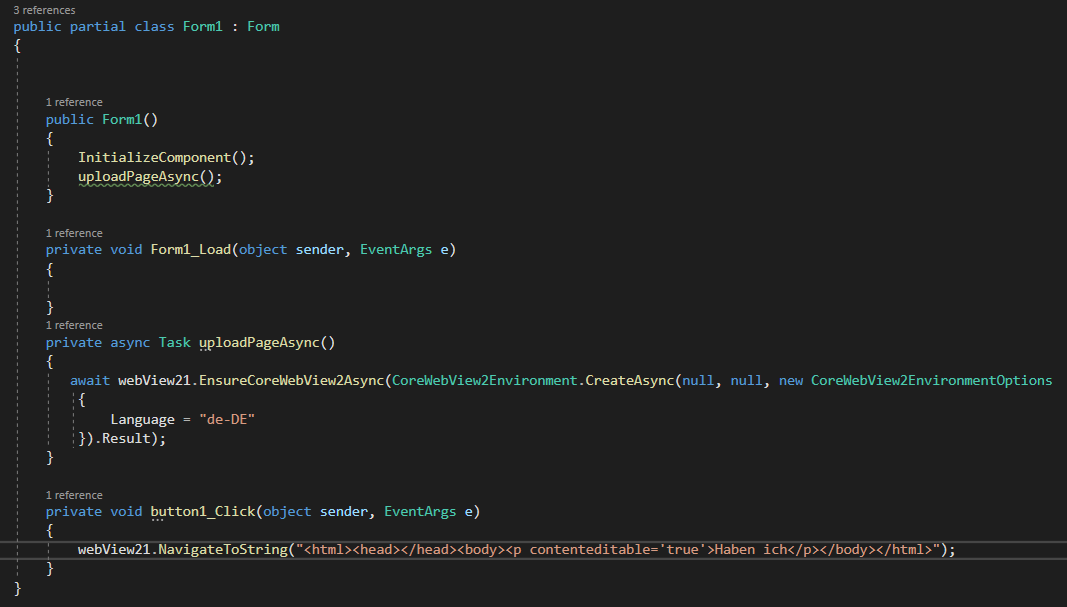Click webView21 on the NavigateToString line
This screenshot has width=1067, height=607.
[114, 550]
